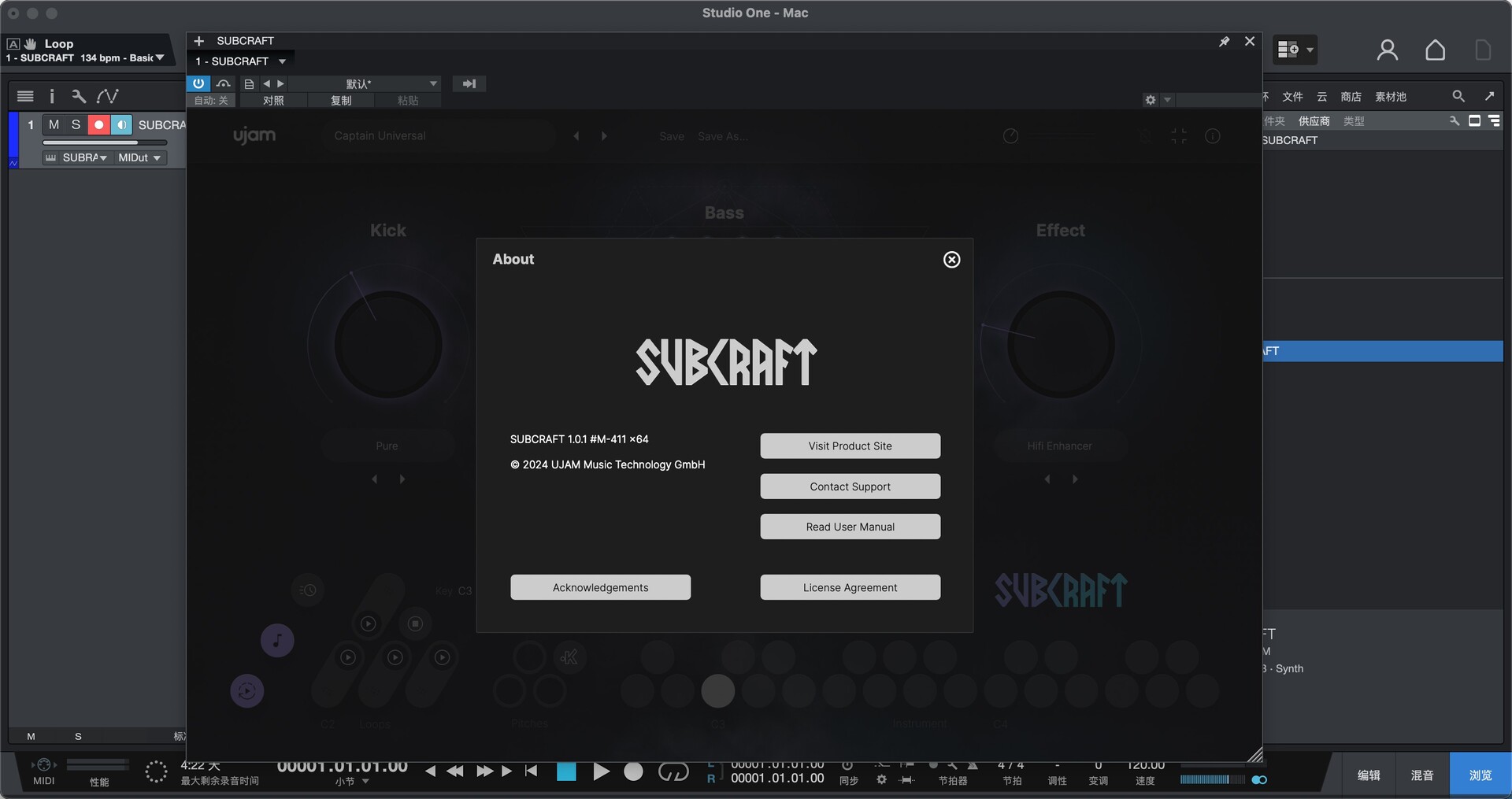Toggle the 自动: 关 automation mode button
The image size is (1512, 799).
point(211,101)
